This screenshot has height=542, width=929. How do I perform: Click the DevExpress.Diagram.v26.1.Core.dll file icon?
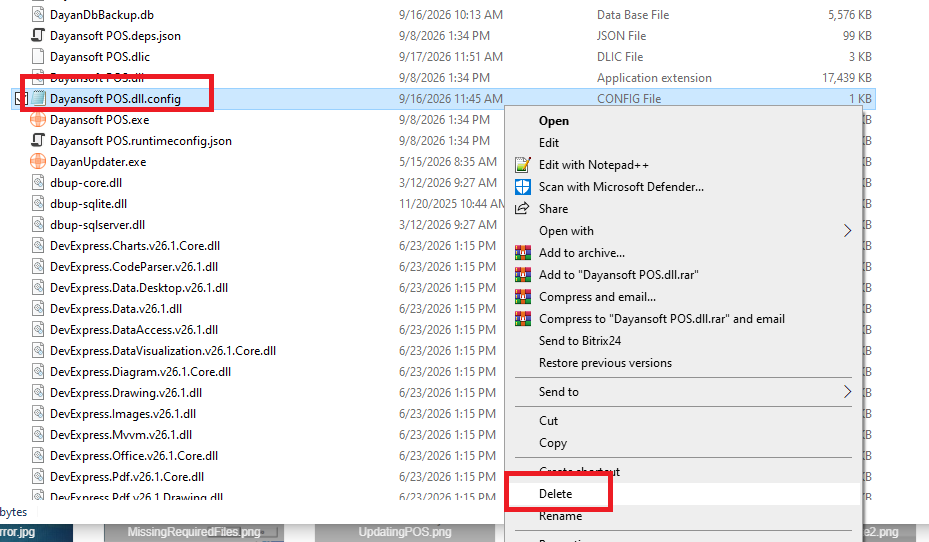click(x=38, y=372)
